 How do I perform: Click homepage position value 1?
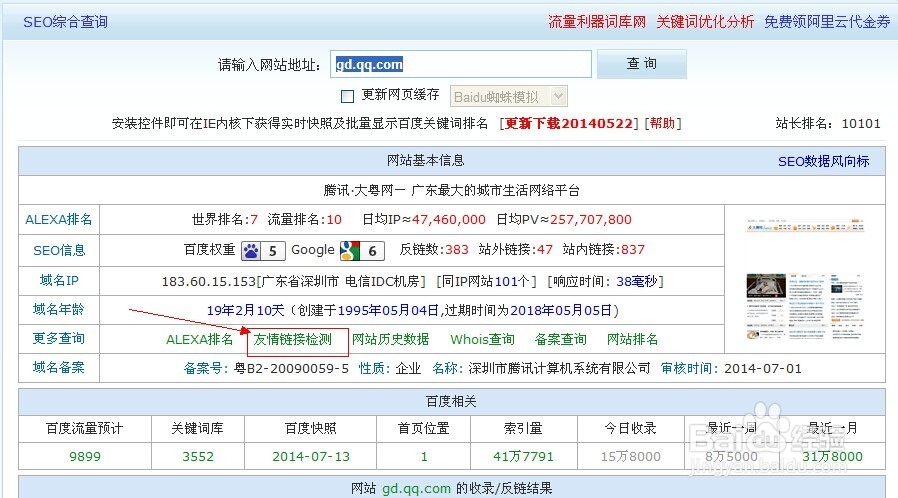click(424, 456)
